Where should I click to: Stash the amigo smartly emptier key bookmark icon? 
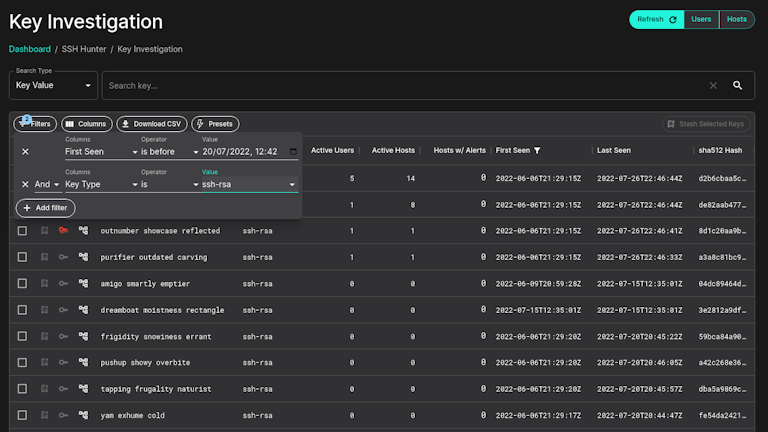click(45, 283)
